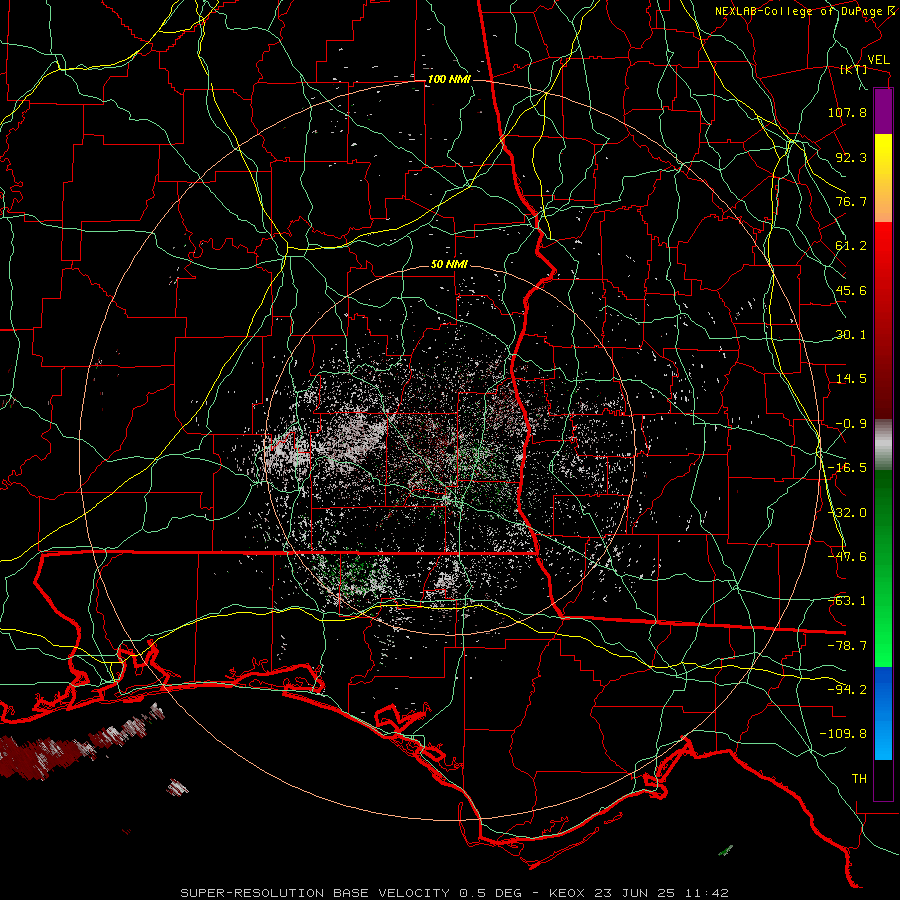900x900 pixels.
Task: Click the blue segment of the color bar
Action: [883, 713]
